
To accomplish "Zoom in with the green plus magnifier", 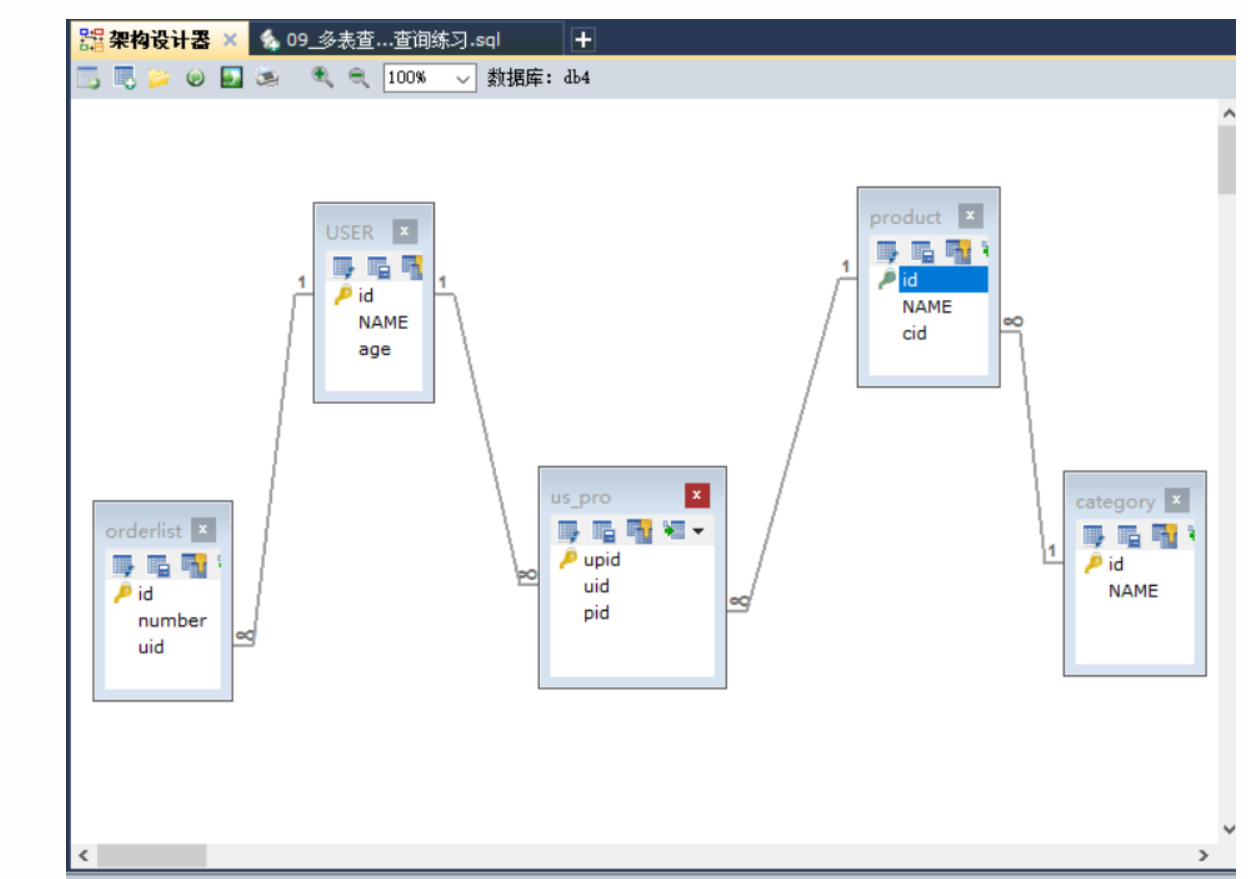I will pos(322,78).
